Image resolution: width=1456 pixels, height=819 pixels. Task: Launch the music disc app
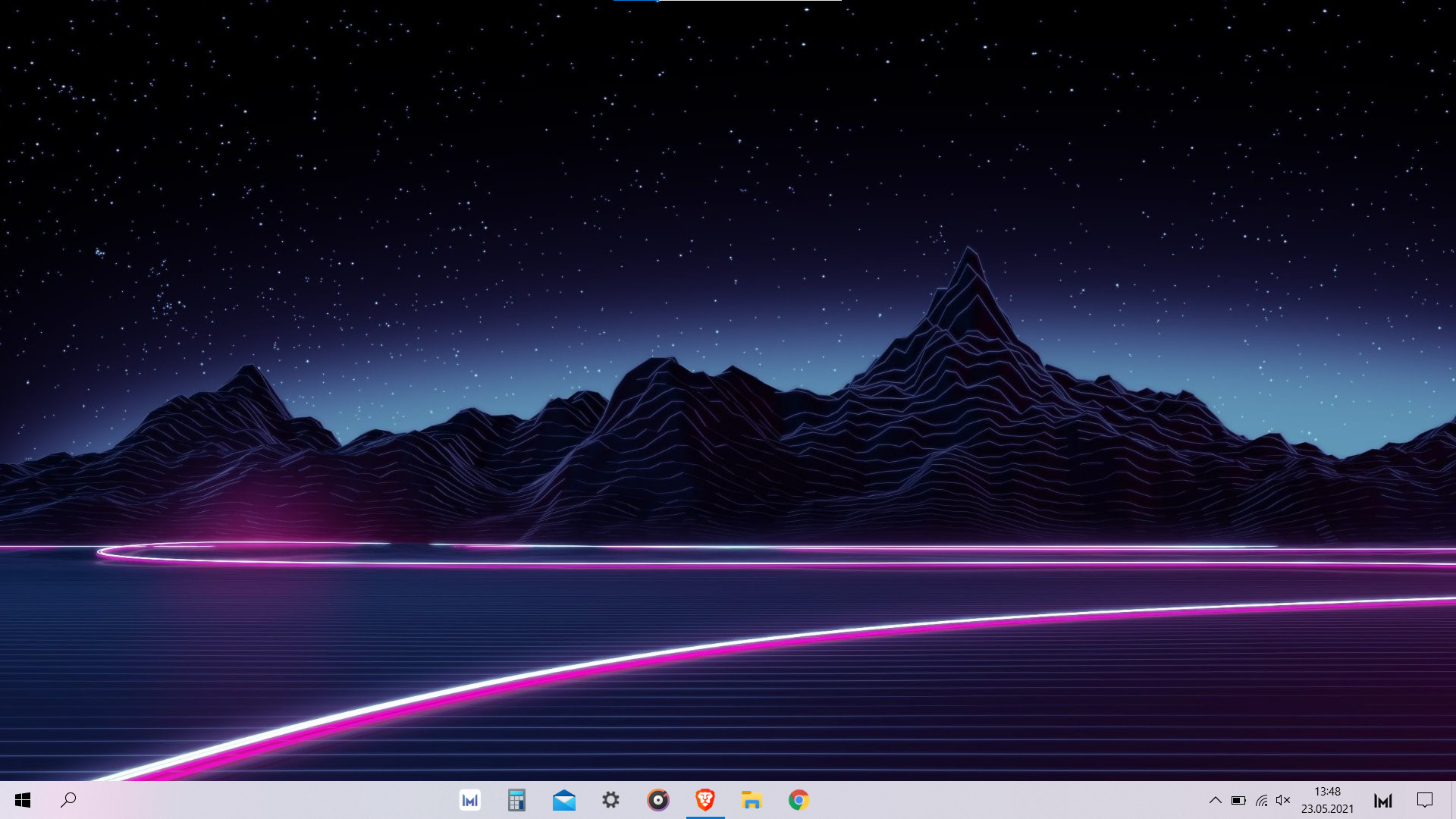[657, 800]
